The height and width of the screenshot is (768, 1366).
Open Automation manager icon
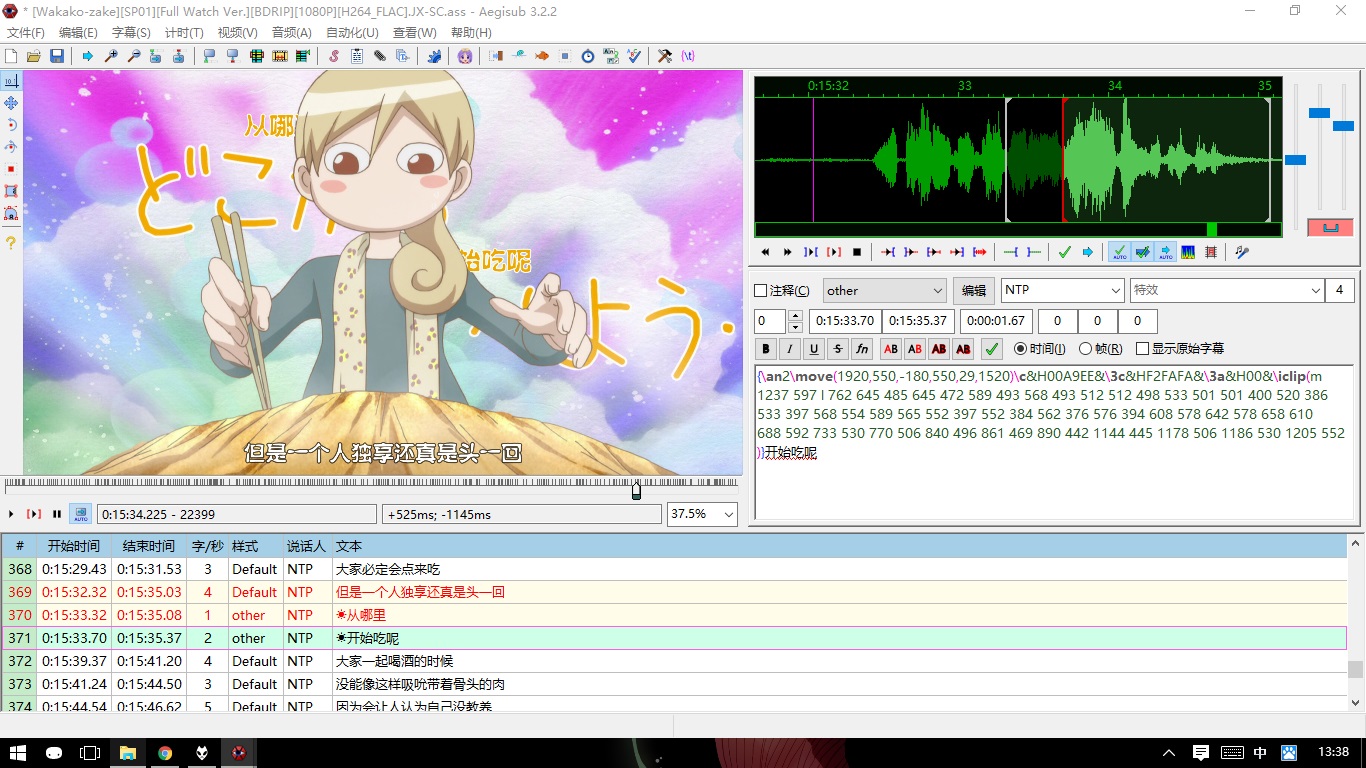(434, 56)
